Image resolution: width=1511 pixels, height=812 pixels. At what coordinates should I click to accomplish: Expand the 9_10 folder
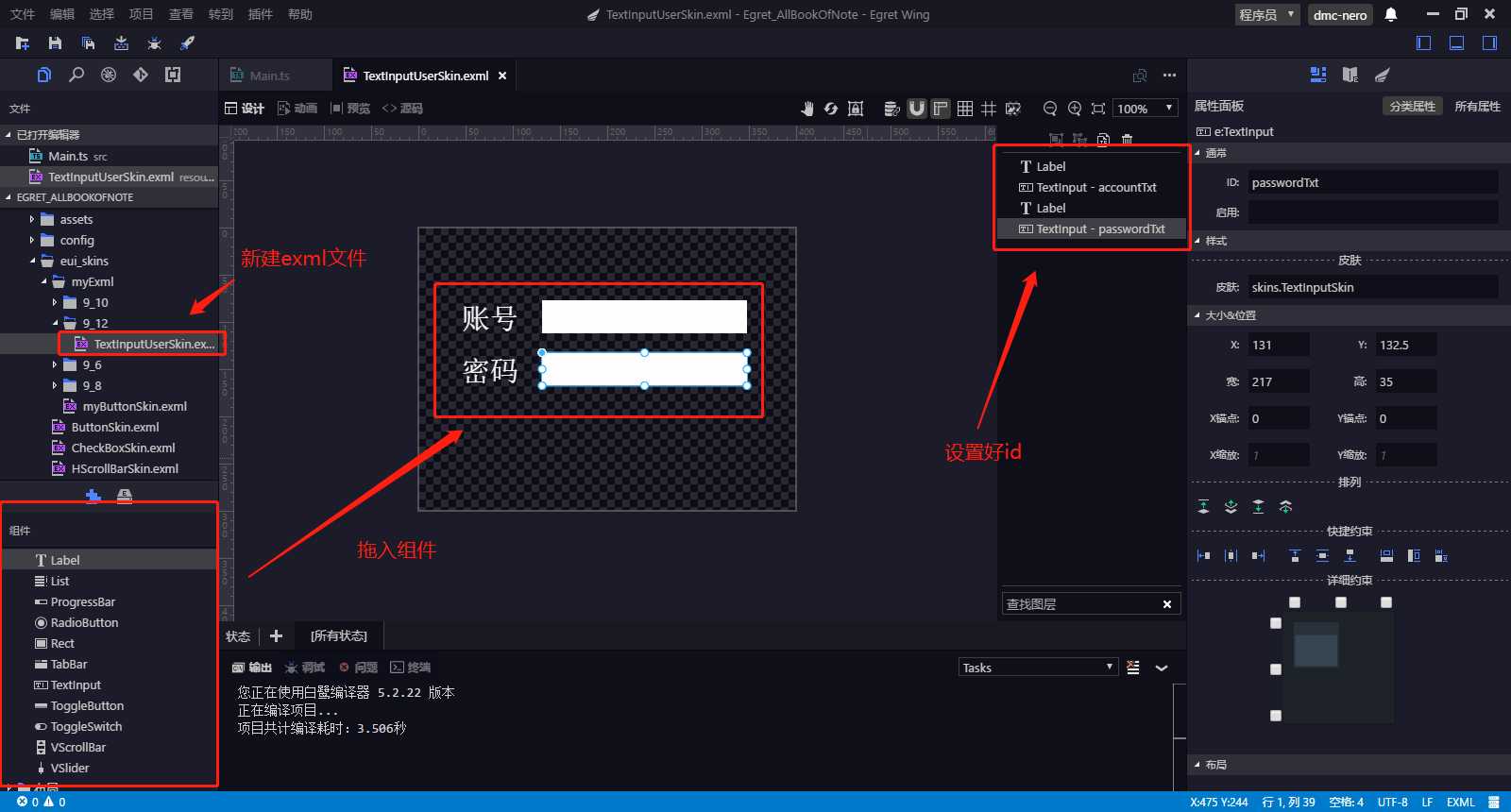[55, 302]
